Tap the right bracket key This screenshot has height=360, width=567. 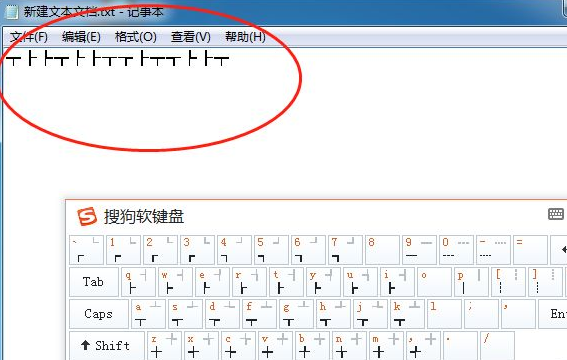pos(545,282)
